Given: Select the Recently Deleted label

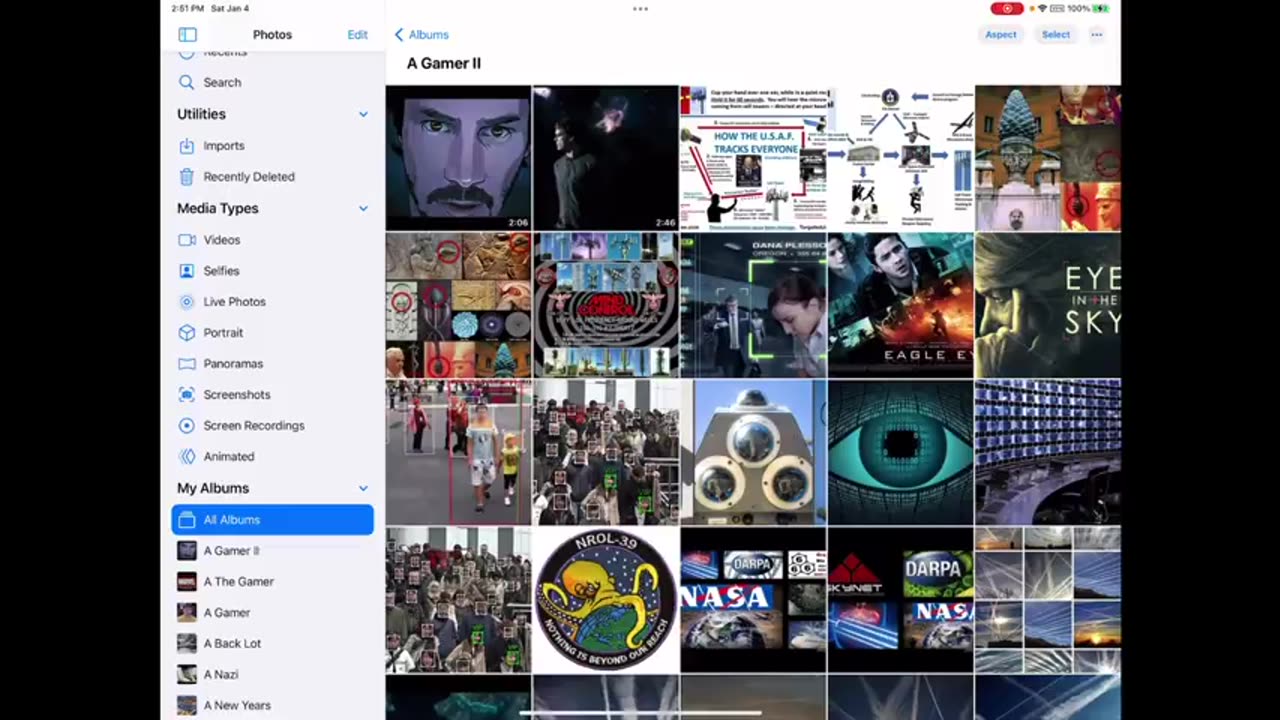Looking at the screenshot, I should [249, 176].
